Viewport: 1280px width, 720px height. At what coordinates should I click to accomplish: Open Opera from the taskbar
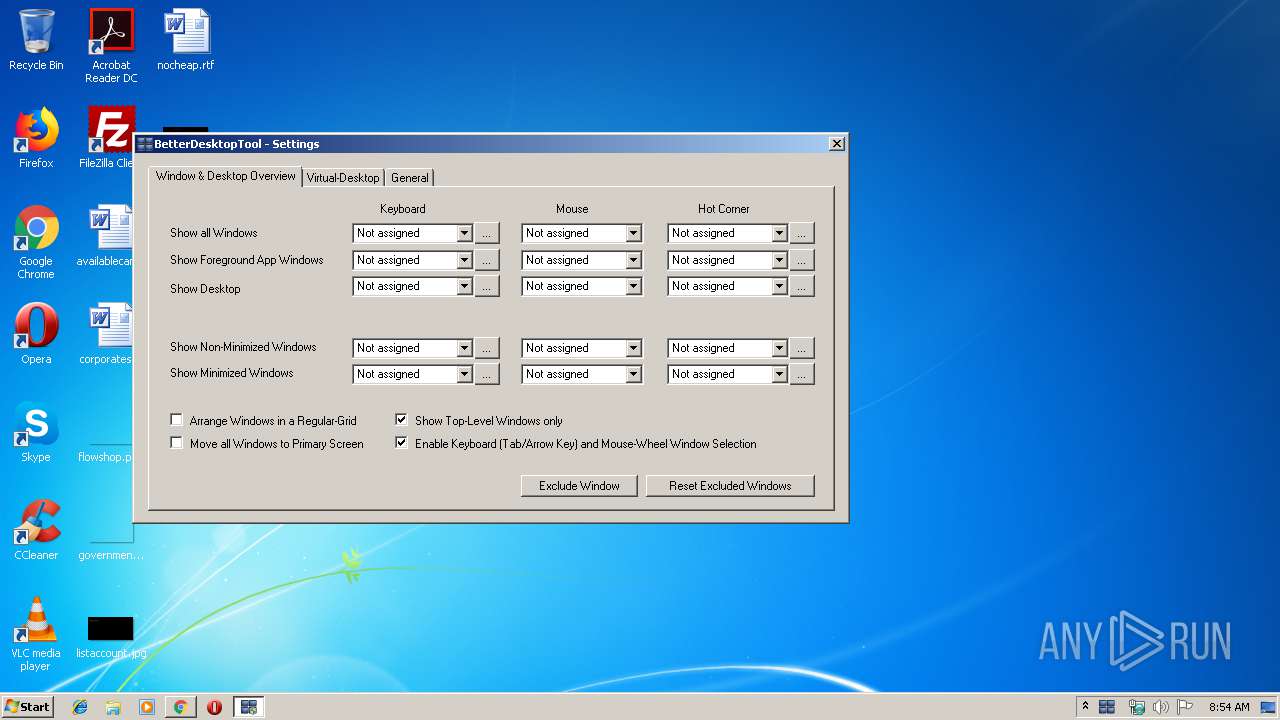tap(214, 707)
